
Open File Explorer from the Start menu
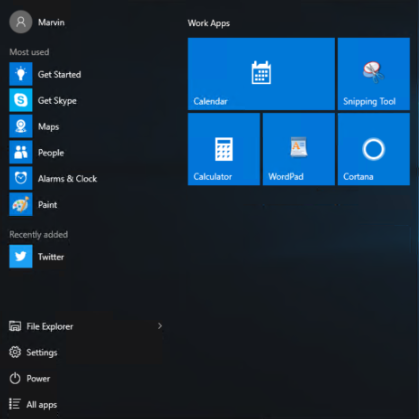86,326
